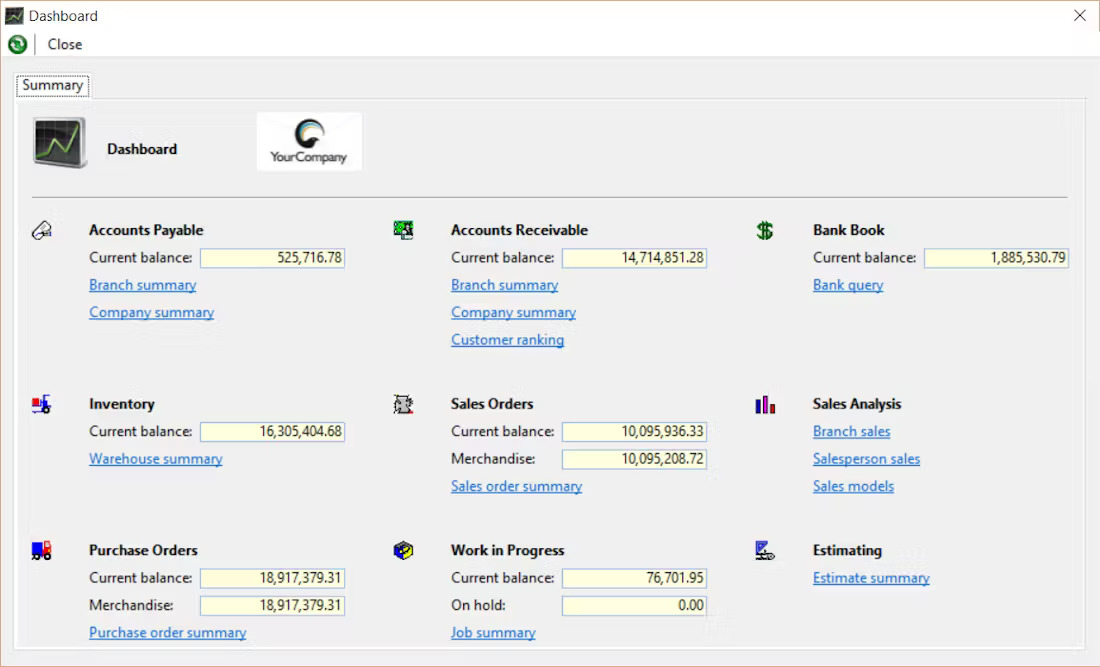Image resolution: width=1100 pixels, height=667 pixels.
Task: Open the Bank query
Action: (x=847, y=284)
